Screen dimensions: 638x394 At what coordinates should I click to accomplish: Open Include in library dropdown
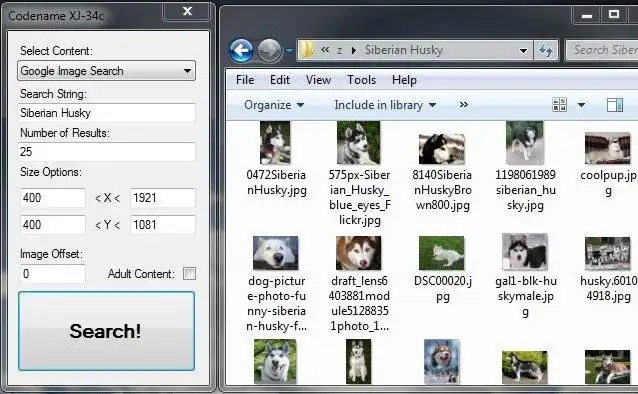(x=385, y=105)
